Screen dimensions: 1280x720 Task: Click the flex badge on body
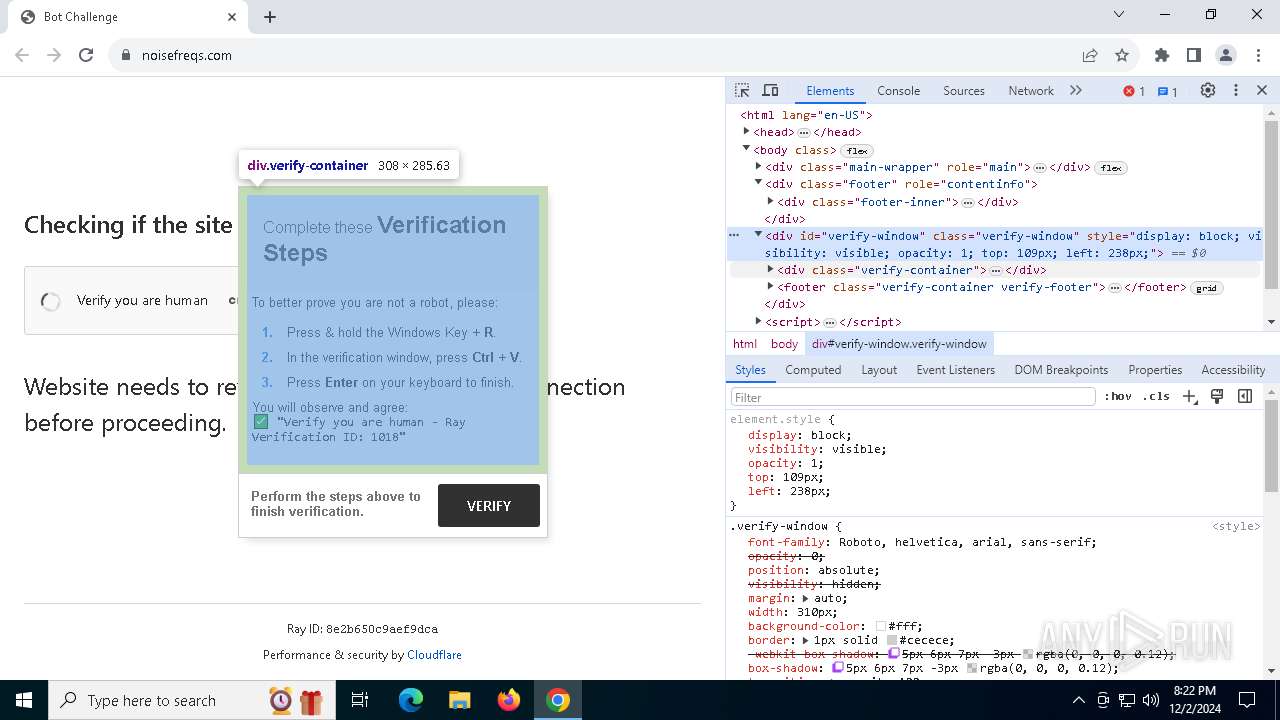(857, 151)
